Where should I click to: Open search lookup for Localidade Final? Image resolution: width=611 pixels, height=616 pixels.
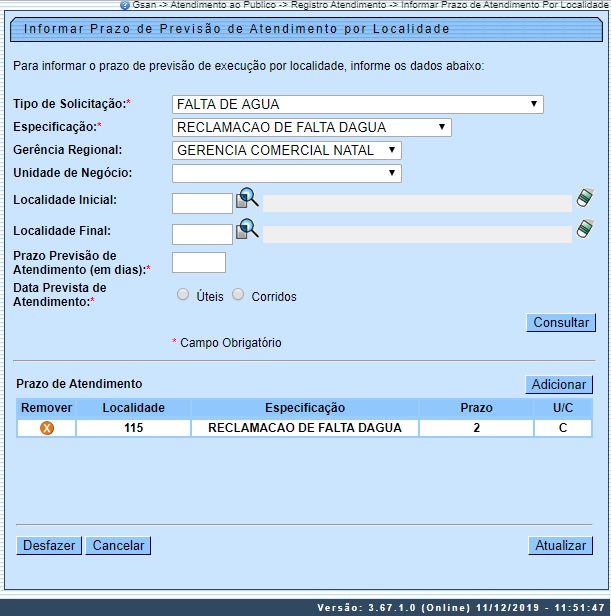point(247,229)
